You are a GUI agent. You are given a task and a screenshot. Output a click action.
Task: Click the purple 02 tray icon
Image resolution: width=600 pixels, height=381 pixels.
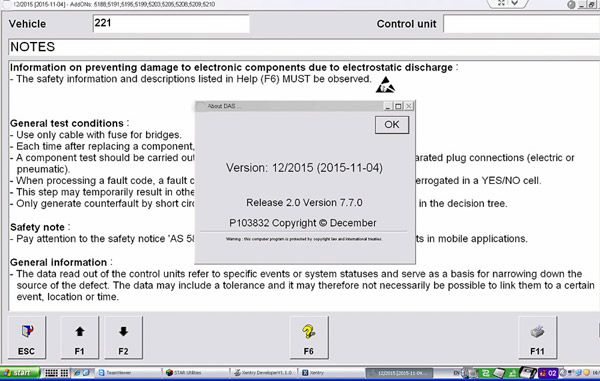(x=548, y=373)
